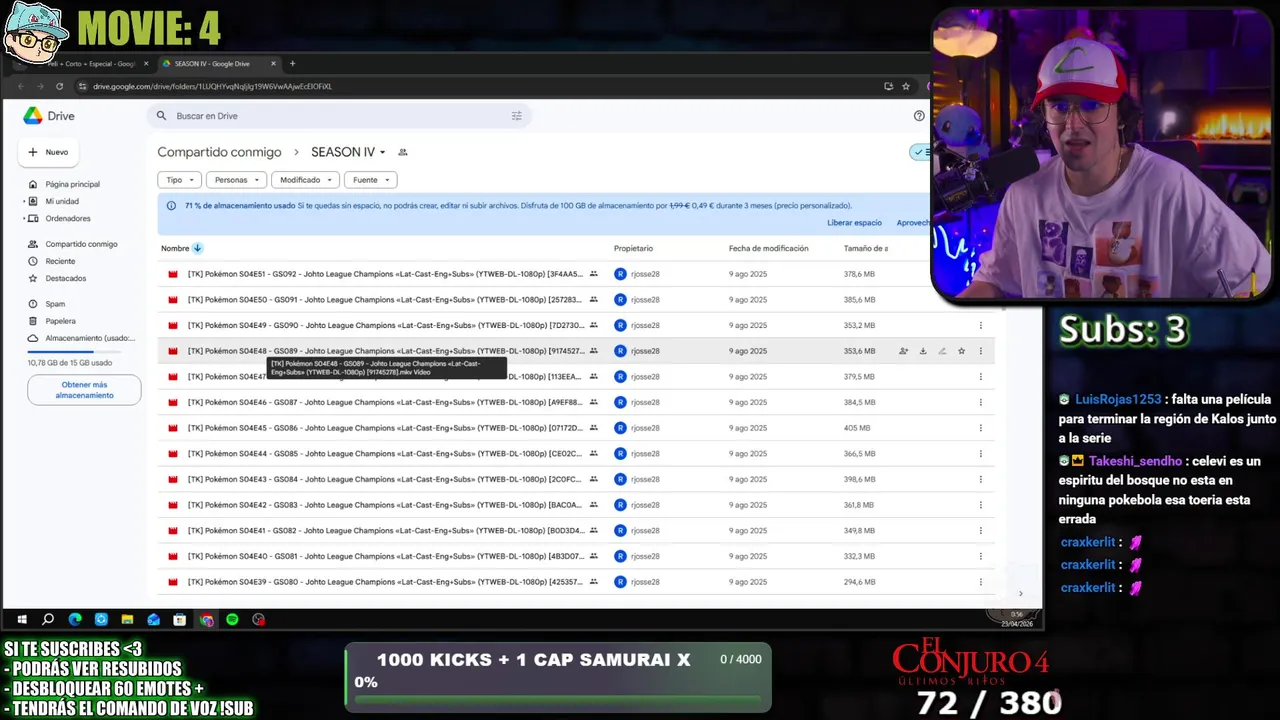Sort by Fecha de modificación column
Image resolution: width=1280 pixels, height=720 pixels.
[768, 248]
